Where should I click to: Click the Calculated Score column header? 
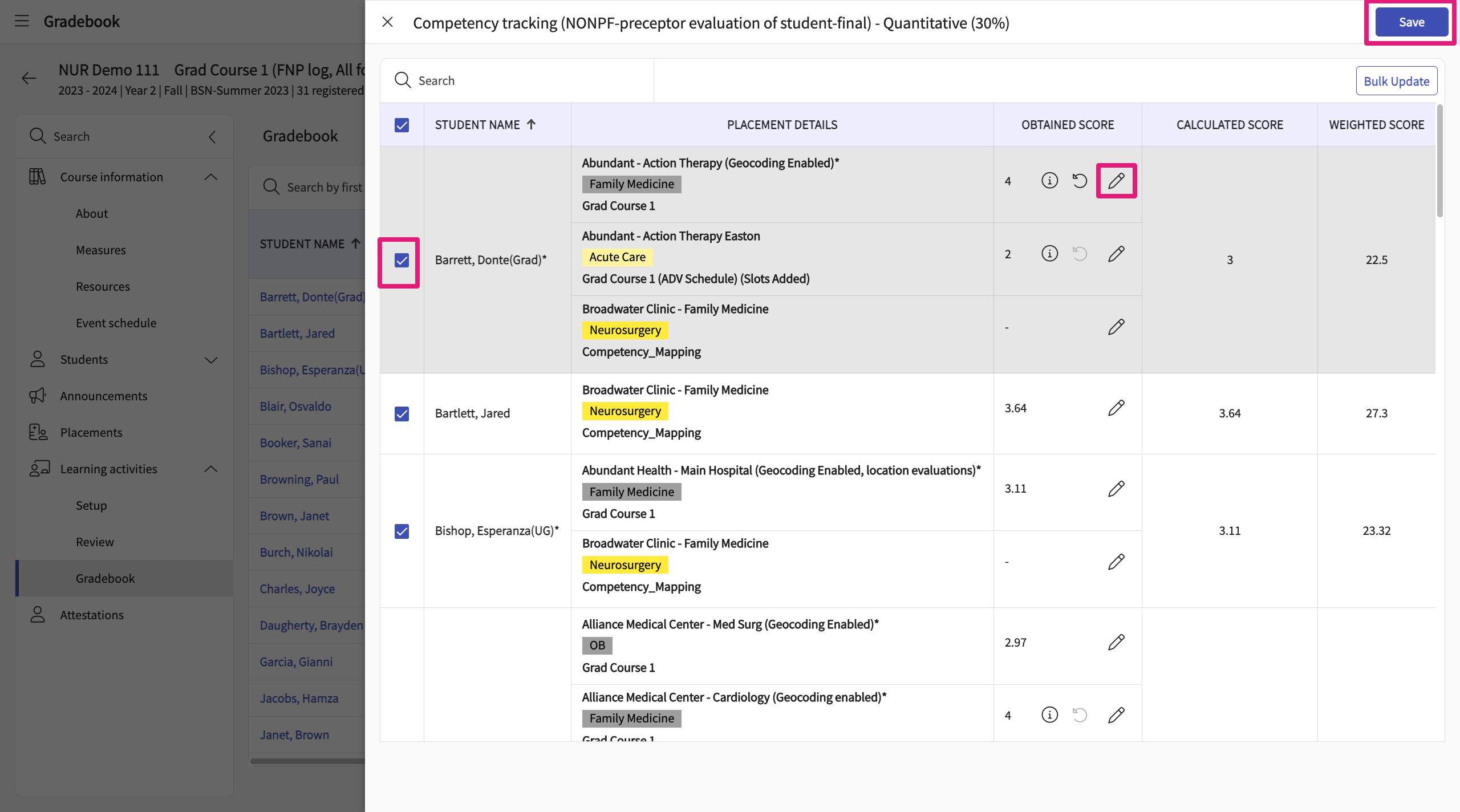pyautogui.click(x=1230, y=125)
